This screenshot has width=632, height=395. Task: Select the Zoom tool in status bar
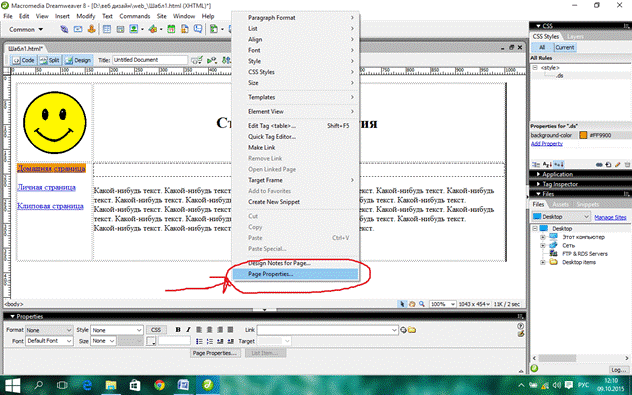pos(422,304)
